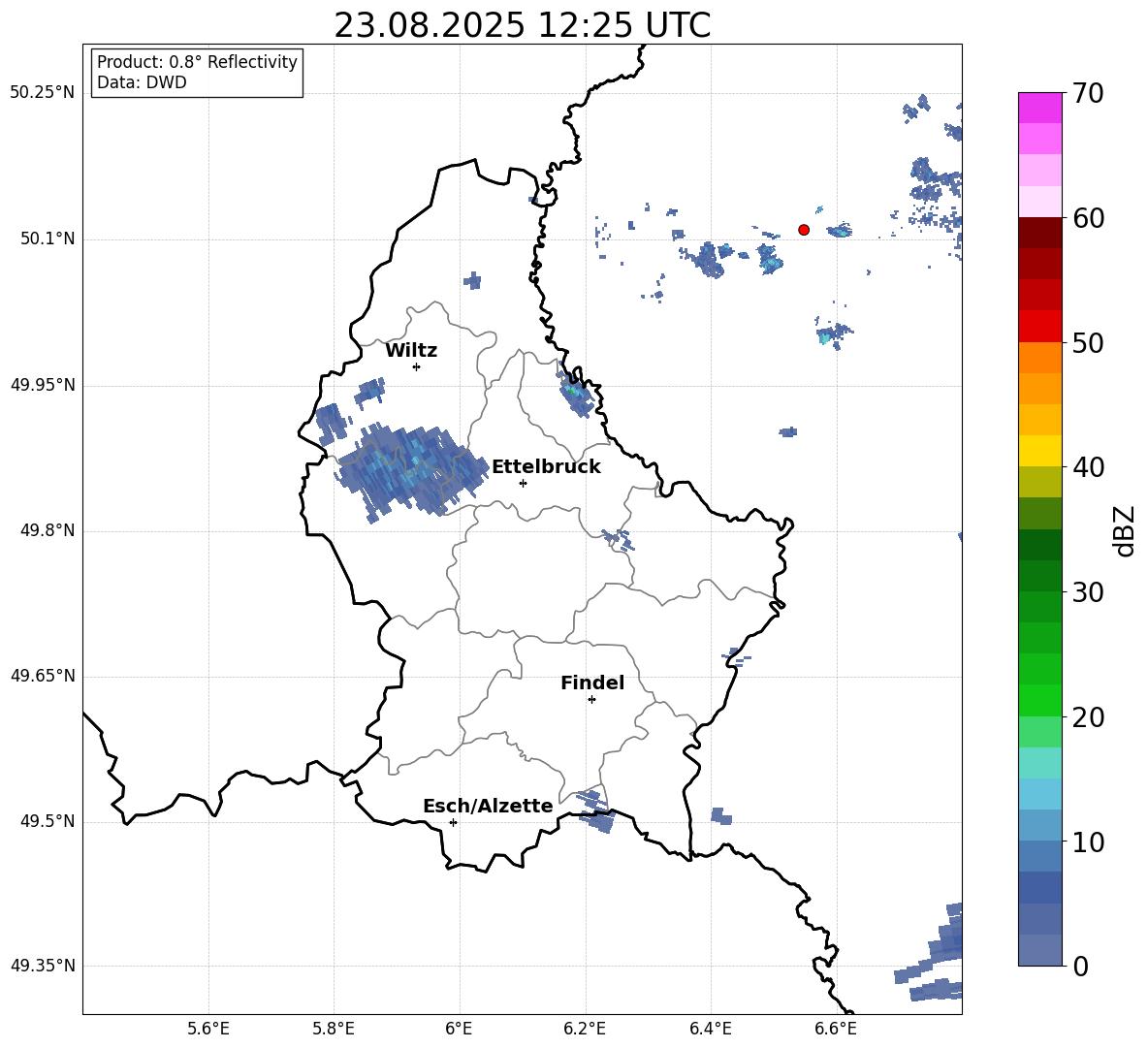Image resolution: width=1148 pixels, height=1048 pixels.
Task: Click the 49.65°N latitude label
Action: [43, 676]
